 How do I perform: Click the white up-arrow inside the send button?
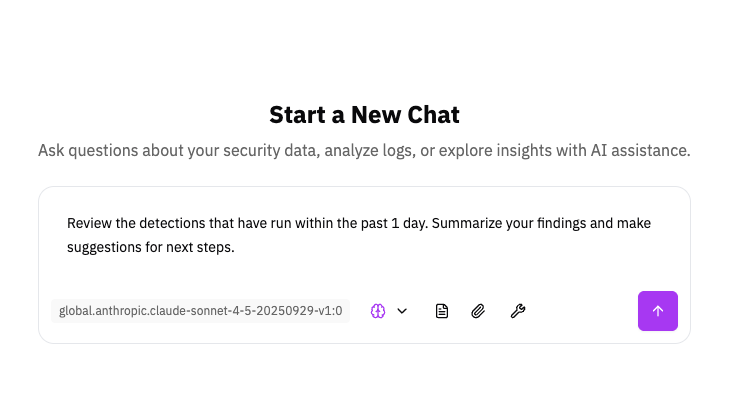pyautogui.click(x=657, y=311)
